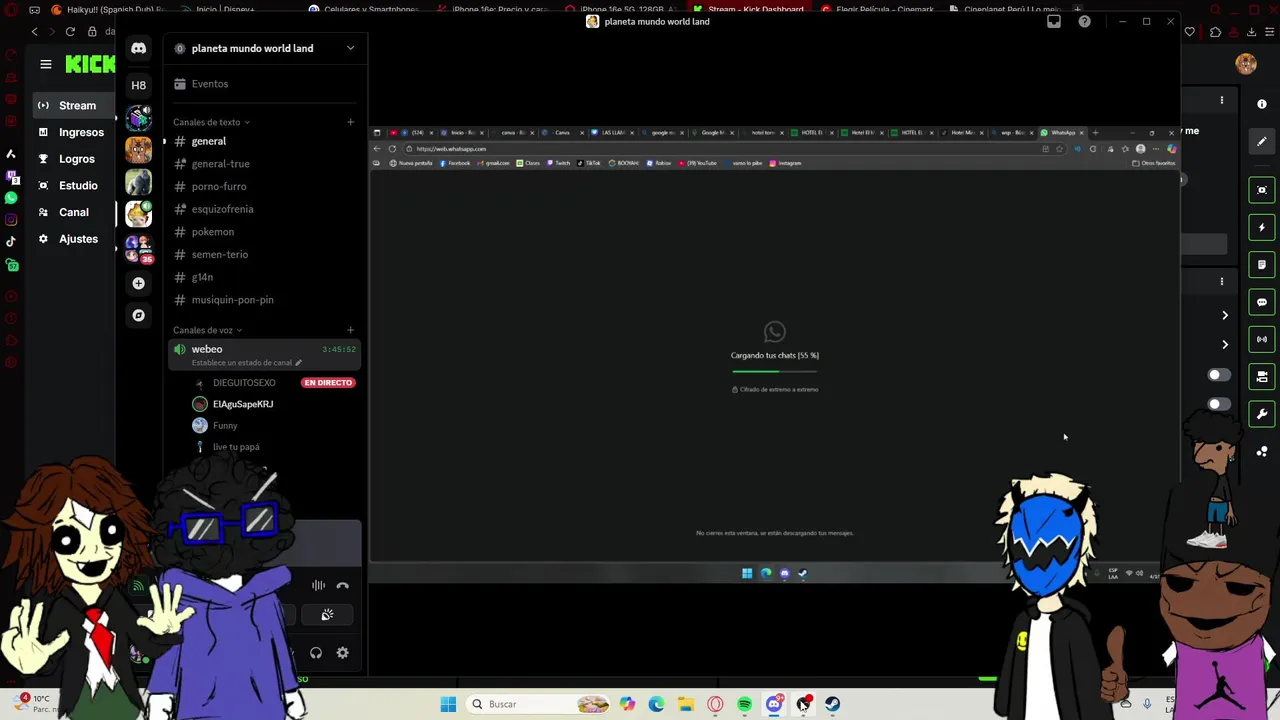1280x720 pixels.
Task: Open the browser extensions puzzle icon
Action: coord(1215,32)
